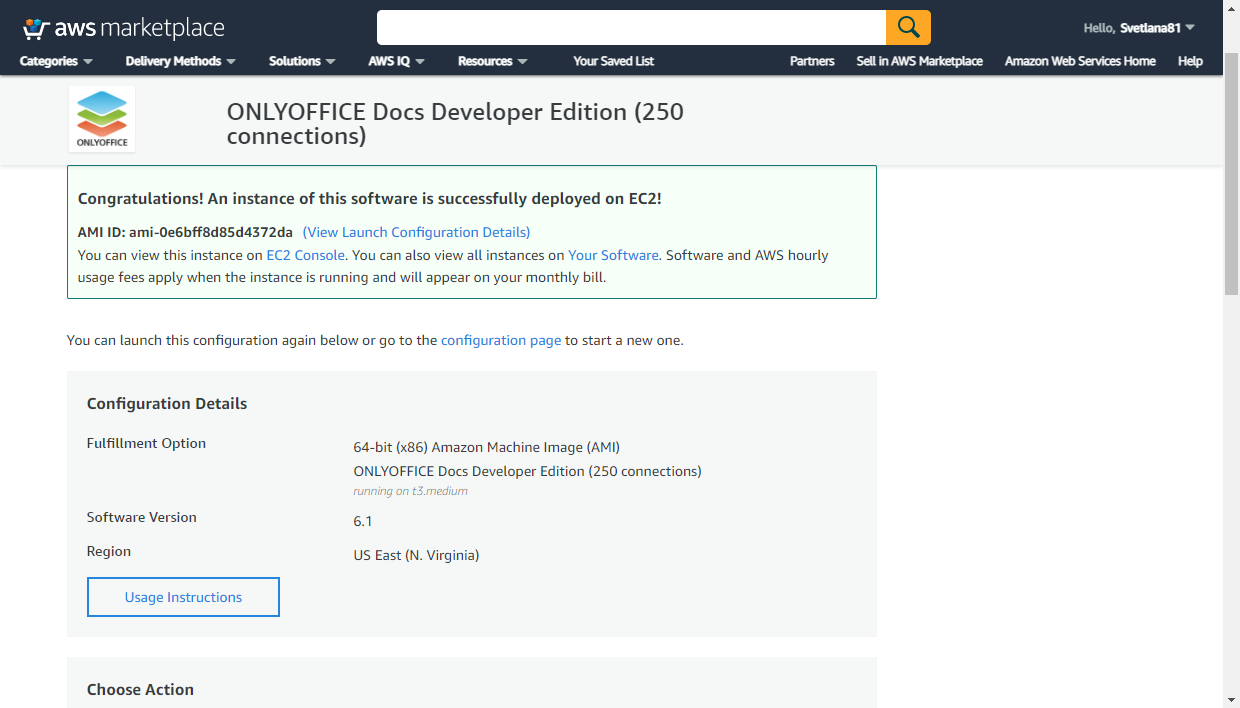Viewport: 1240px width, 708px height.
Task: Click the orange search magnifier icon
Action: (908, 27)
